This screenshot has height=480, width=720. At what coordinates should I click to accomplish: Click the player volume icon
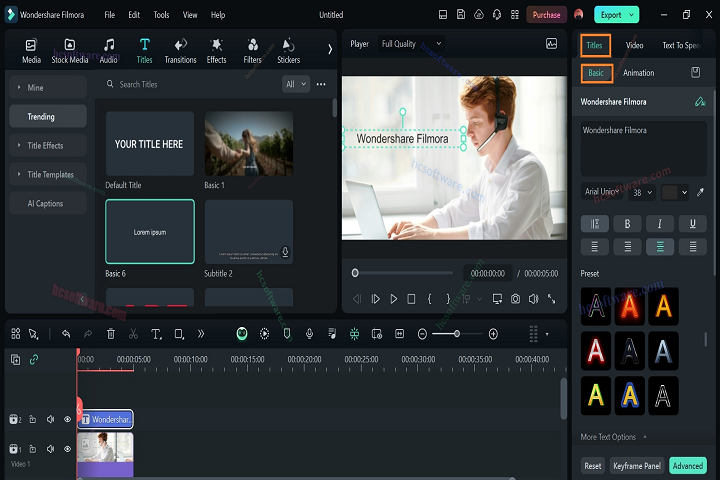pyautogui.click(x=533, y=299)
